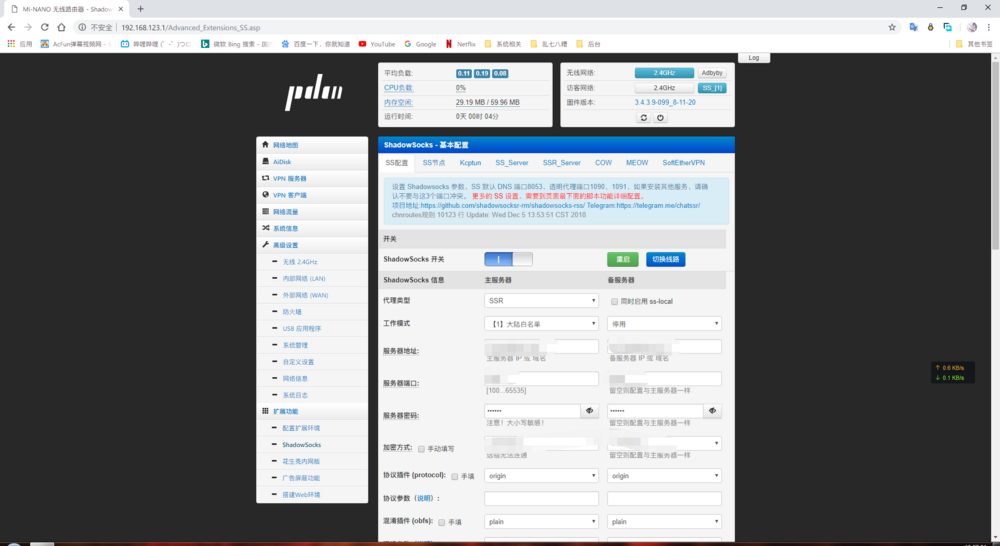Enable 同时启用 ss-local checkbox
The image size is (1000, 546).
coord(614,301)
